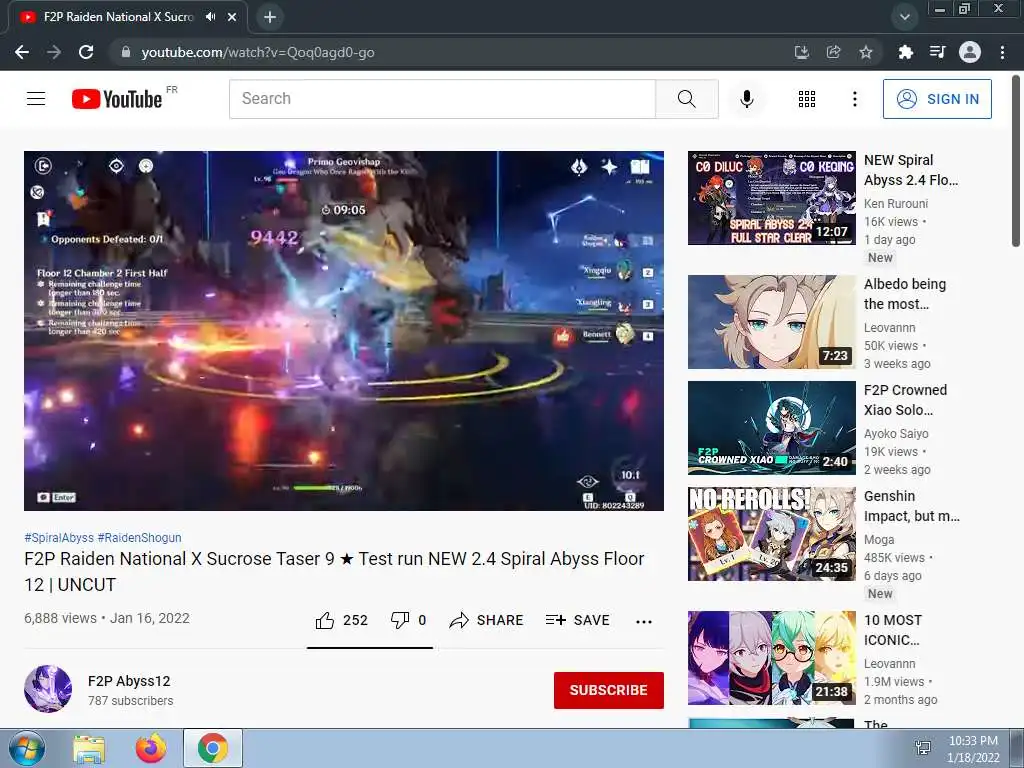This screenshot has width=1024, height=768.
Task: Like the video with thumbs up
Action: point(342,620)
